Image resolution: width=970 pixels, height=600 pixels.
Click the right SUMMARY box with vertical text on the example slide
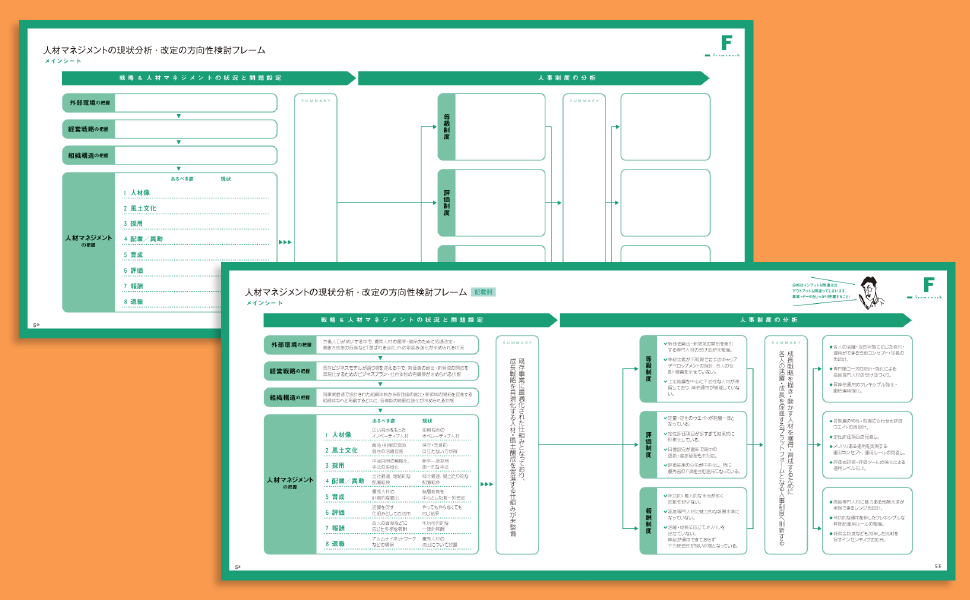tap(786, 445)
